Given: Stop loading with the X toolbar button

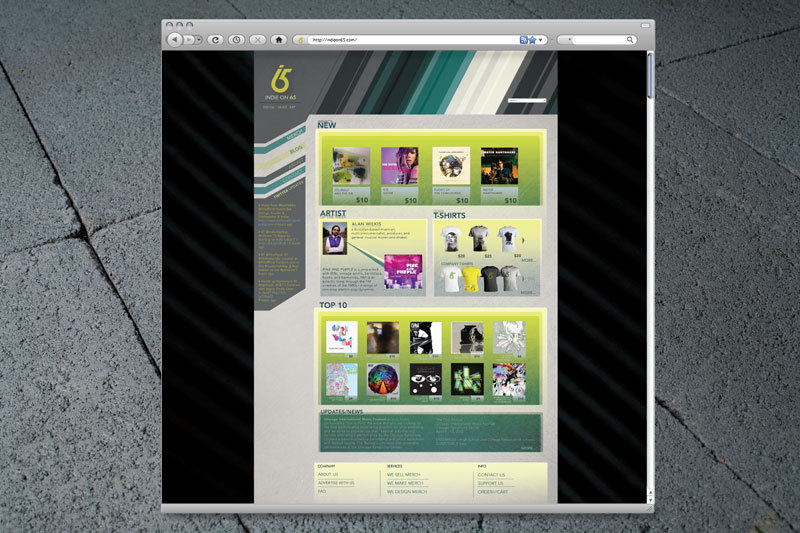Looking at the screenshot, I should coord(258,39).
